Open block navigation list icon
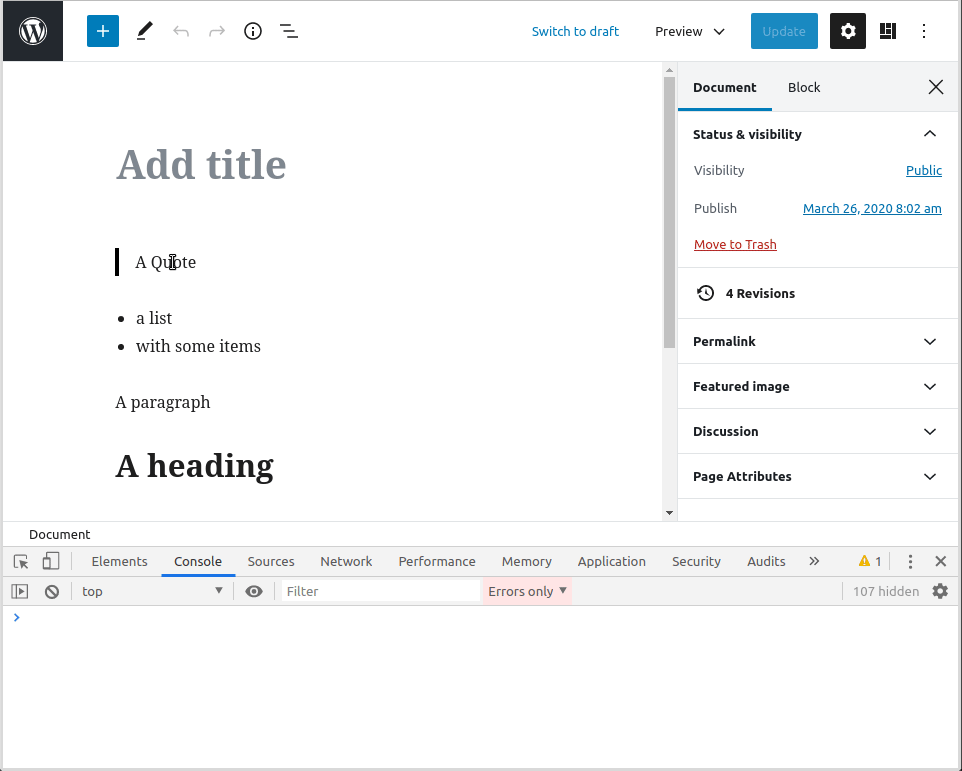 tap(289, 31)
